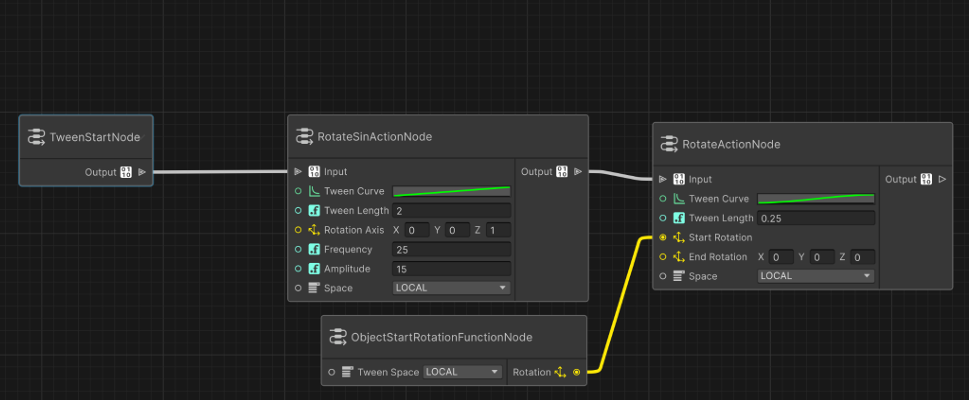Select the RotateSinActionNode title bar
The image size is (969, 400).
click(x=438, y=137)
